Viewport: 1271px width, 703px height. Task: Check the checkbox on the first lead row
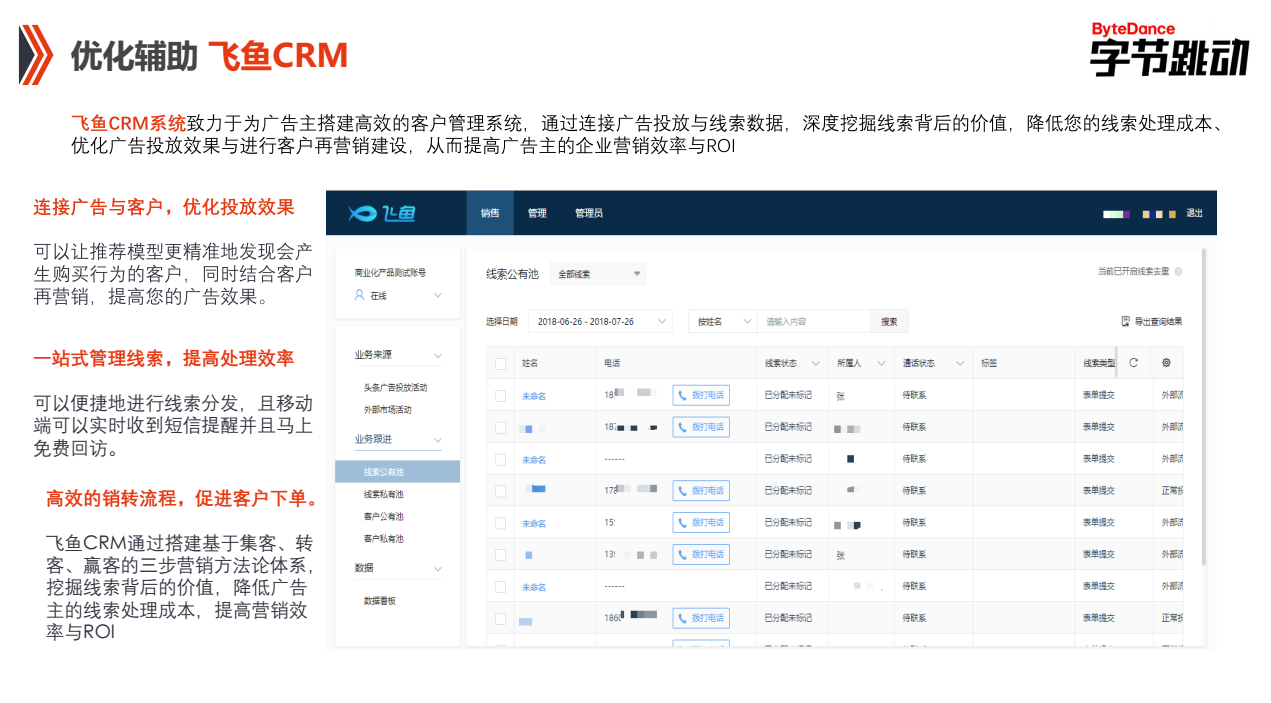pyautogui.click(x=501, y=395)
